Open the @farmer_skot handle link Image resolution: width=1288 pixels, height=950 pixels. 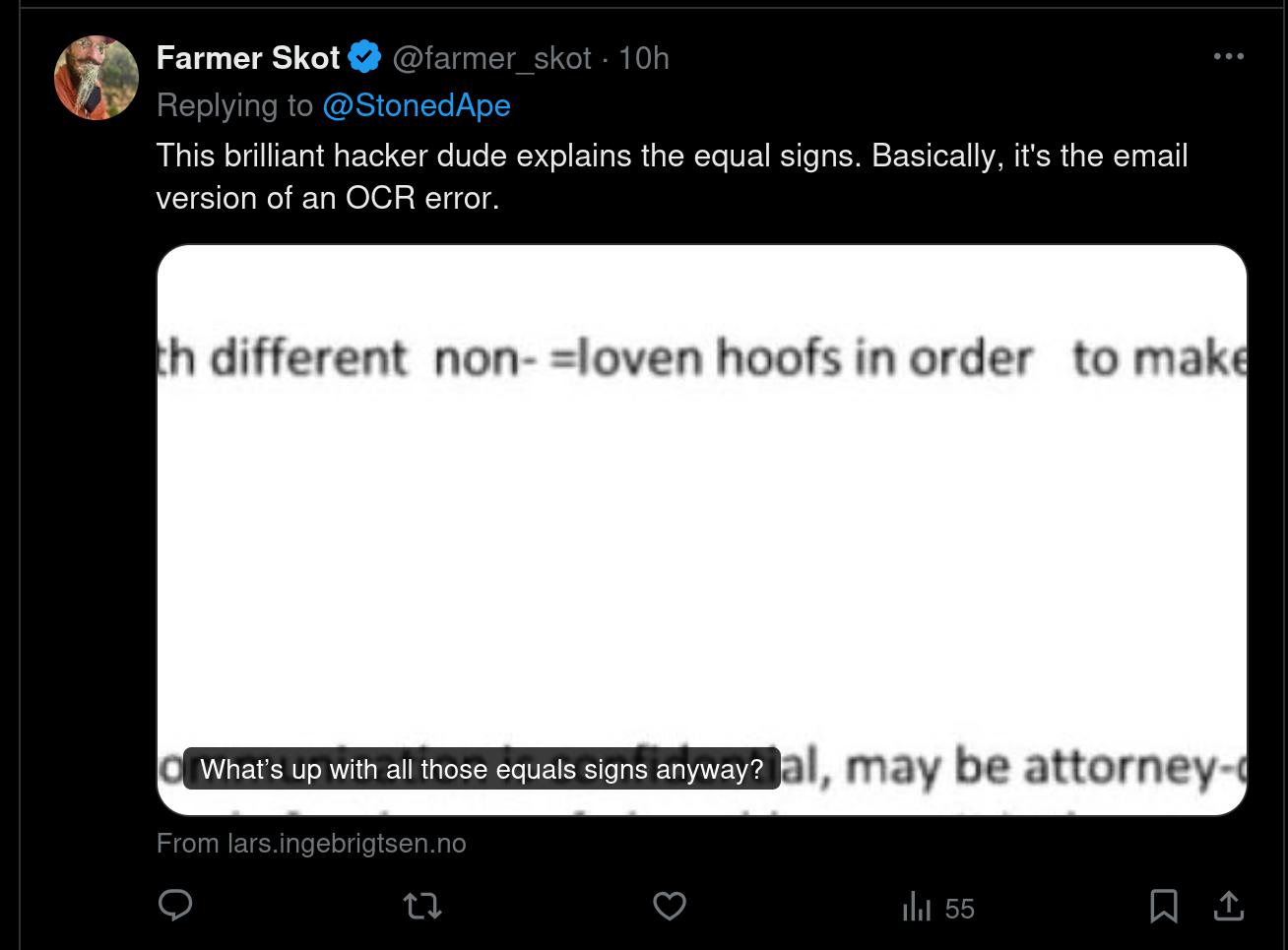(491, 58)
